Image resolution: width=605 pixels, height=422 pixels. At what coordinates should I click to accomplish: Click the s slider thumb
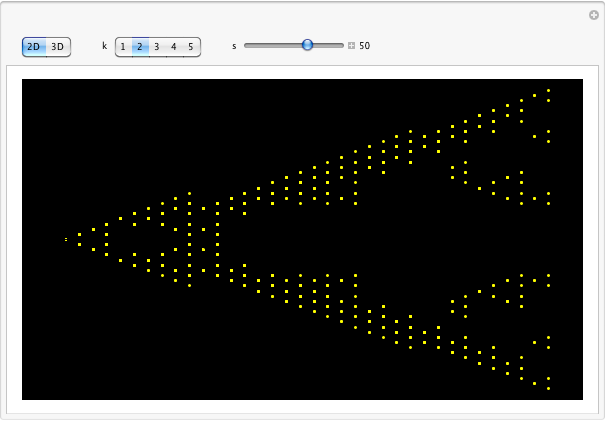tap(307, 45)
